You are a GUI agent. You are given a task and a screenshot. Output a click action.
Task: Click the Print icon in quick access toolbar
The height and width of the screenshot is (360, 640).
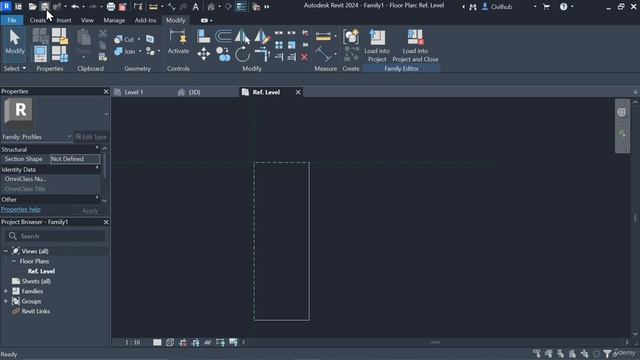[111, 7]
